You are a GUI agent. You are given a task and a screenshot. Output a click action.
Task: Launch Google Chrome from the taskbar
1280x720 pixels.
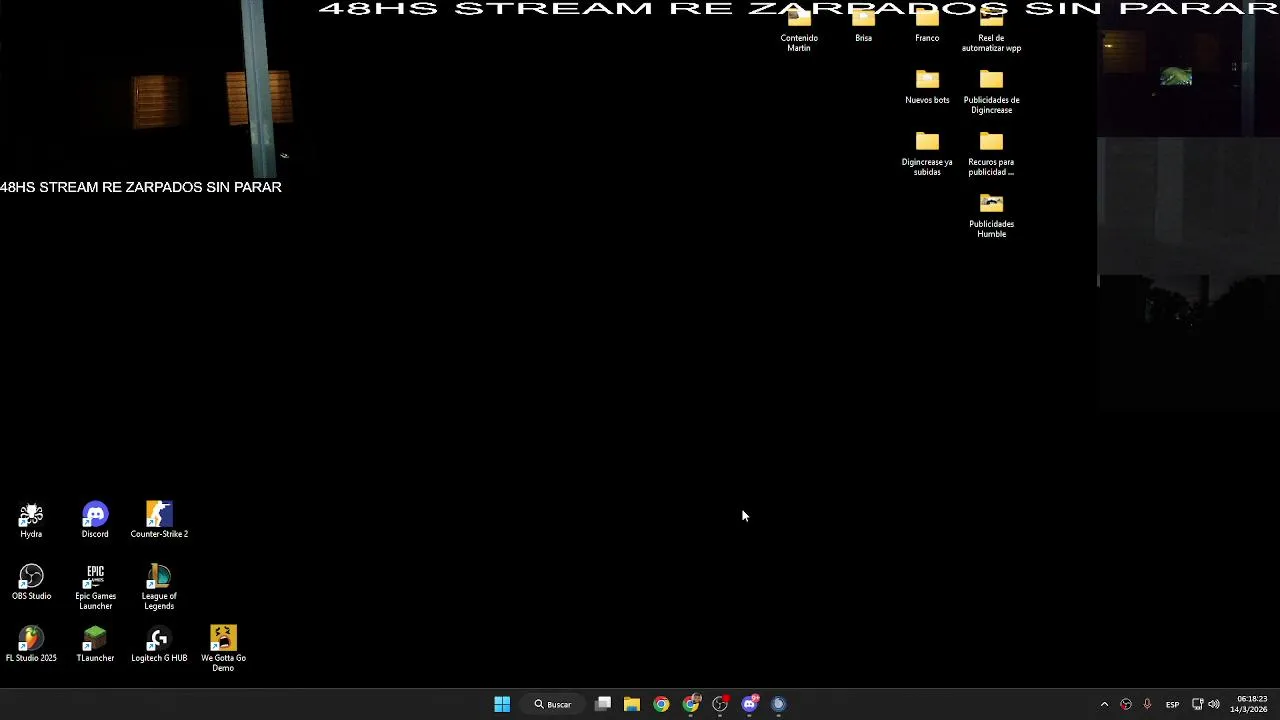pyautogui.click(x=661, y=704)
